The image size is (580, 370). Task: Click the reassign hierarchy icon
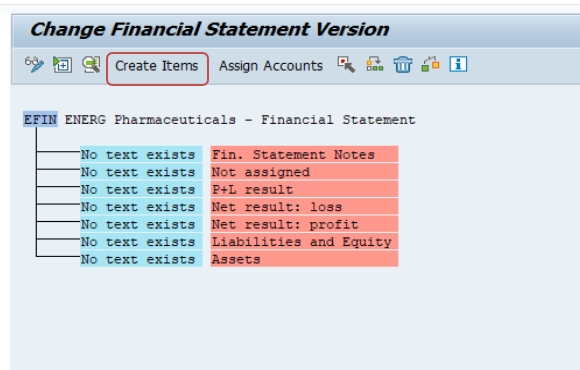click(x=375, y=64)
